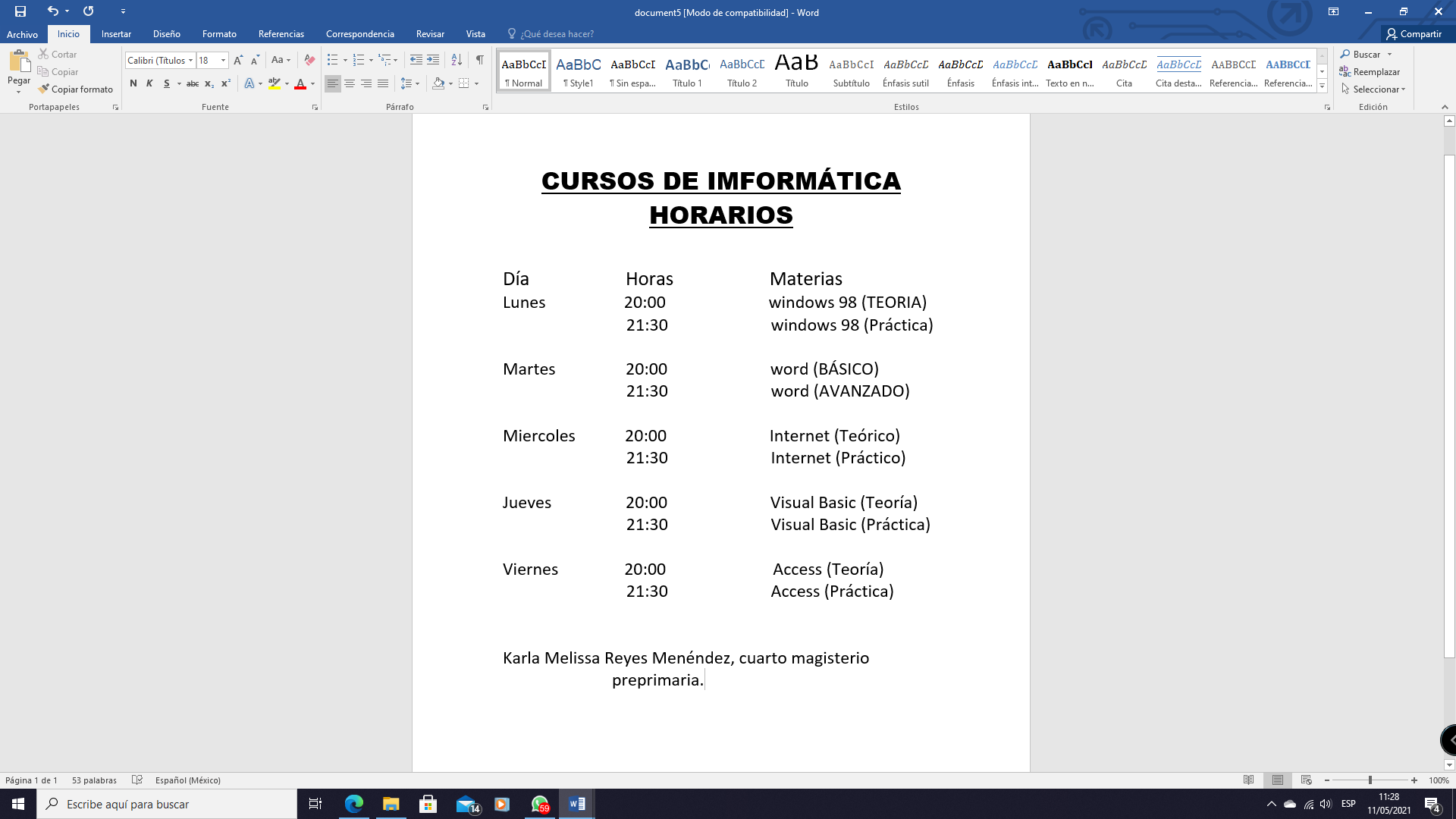Viewport: 1456px width, 819px height.
Task: Toggle strikethrough (abc) formatting
Action: click(x=193, y=83)
